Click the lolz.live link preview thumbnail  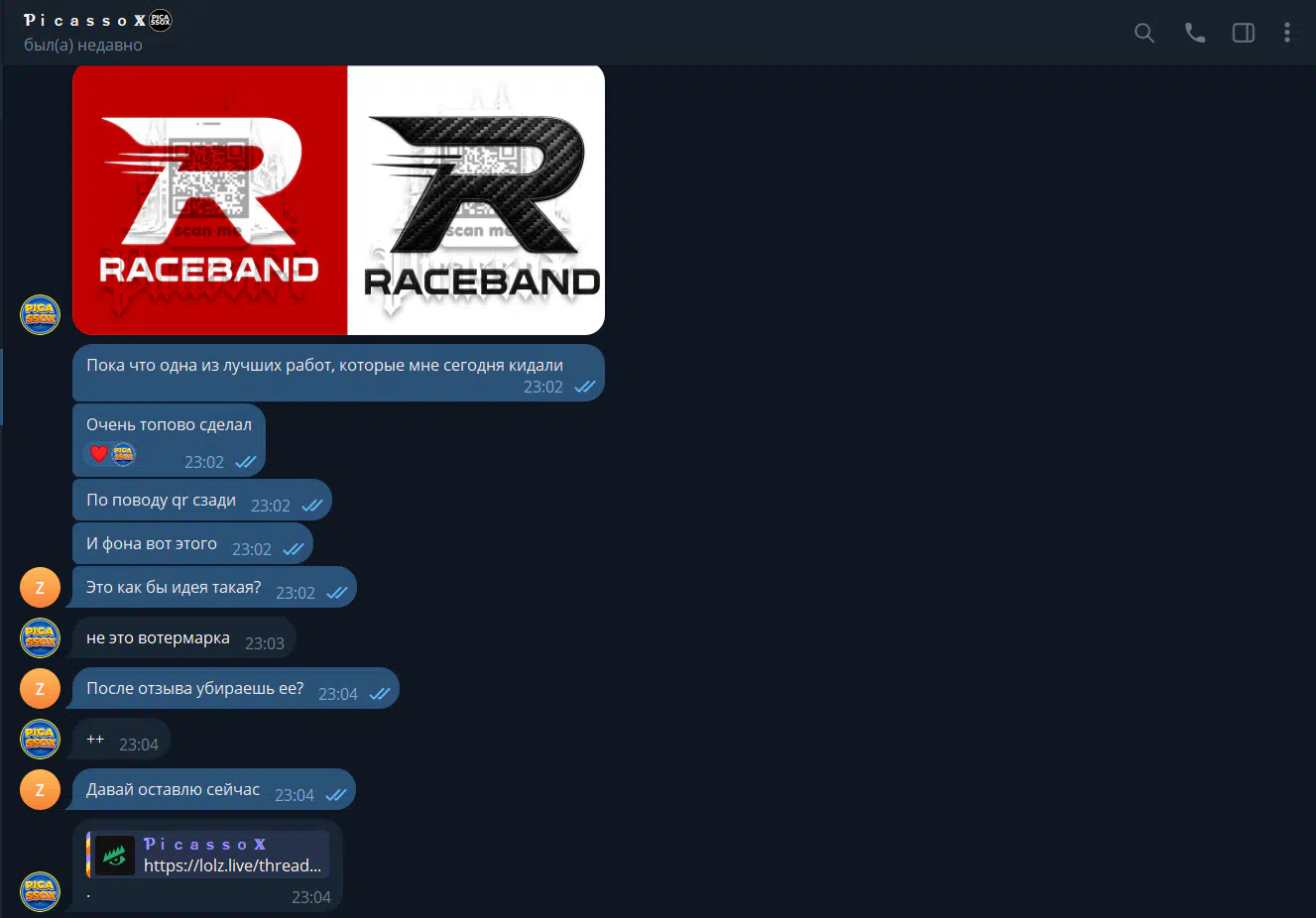115,856
